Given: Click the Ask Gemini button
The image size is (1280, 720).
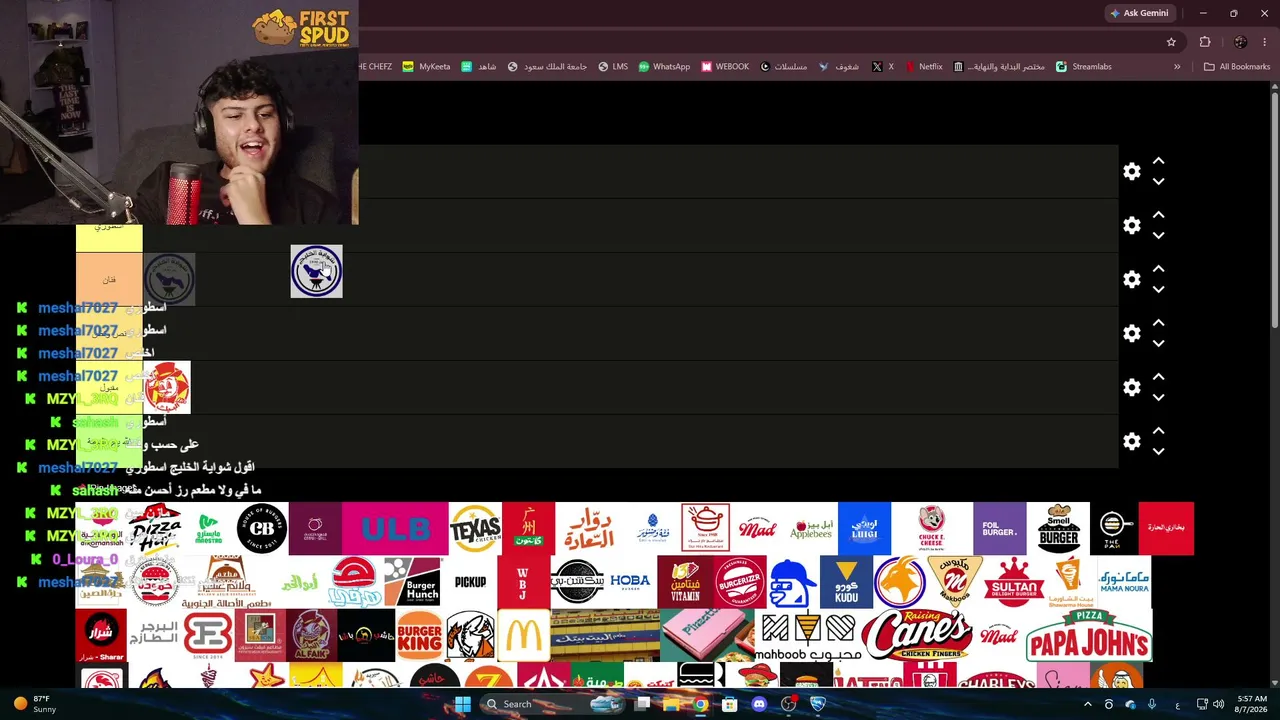Looking at the screenshot, I should tap(1139, 13).
